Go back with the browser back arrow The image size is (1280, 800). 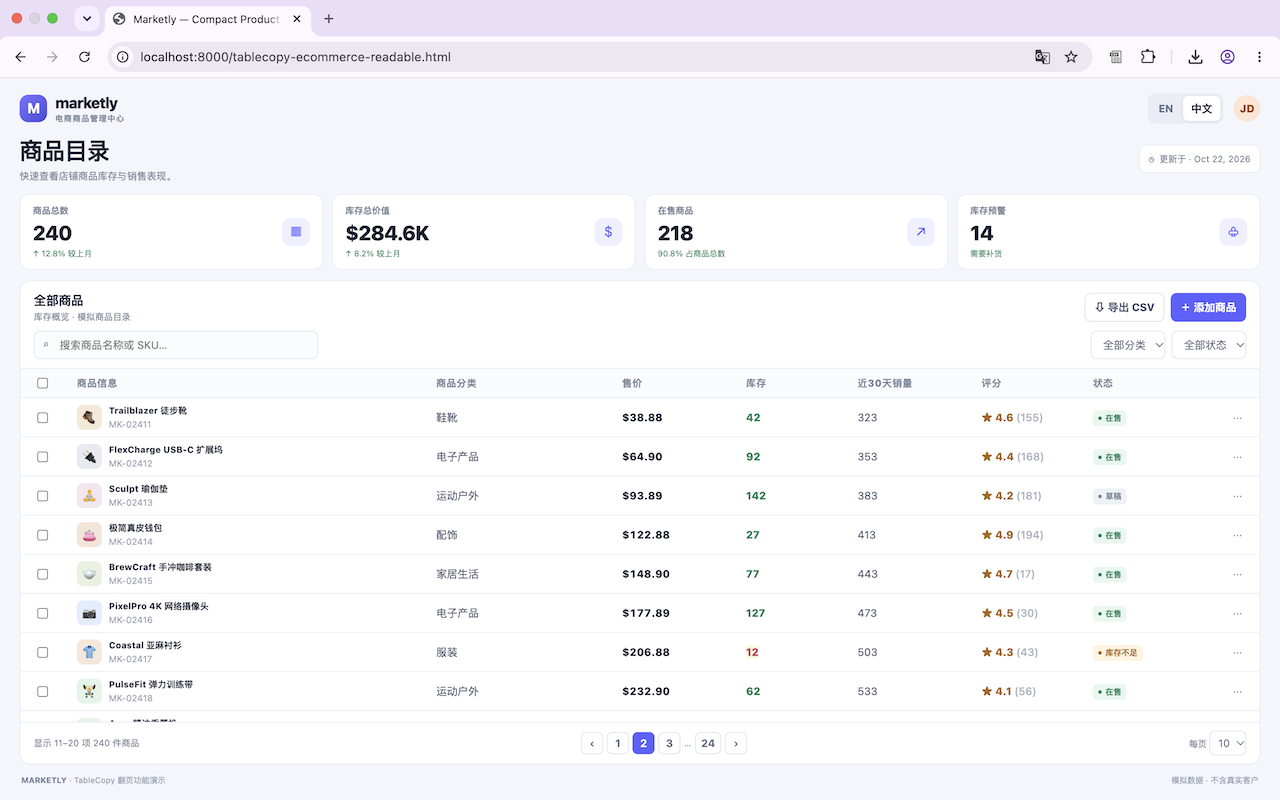pyautogui.click(x=21, y=57)
